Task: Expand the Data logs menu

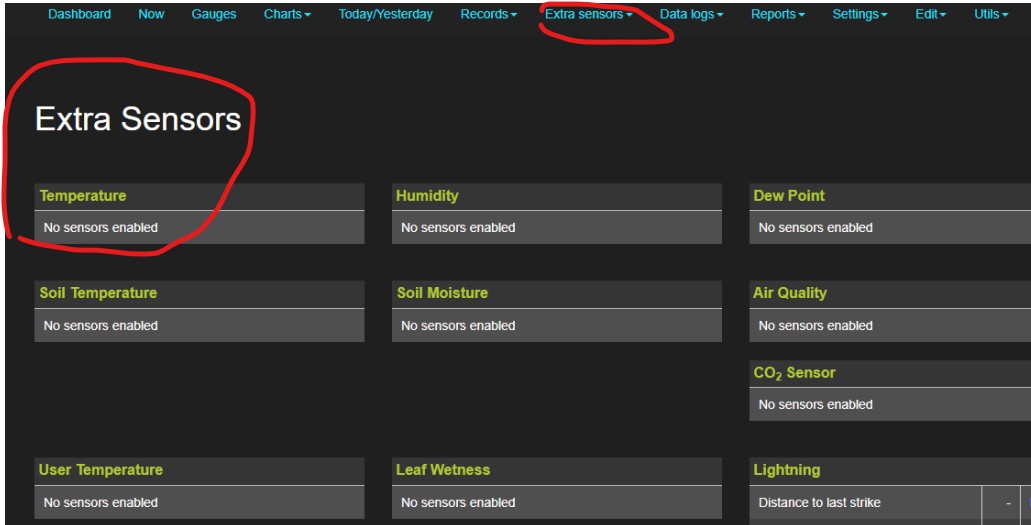Action: pyautogui.click(x=691, y=15)
